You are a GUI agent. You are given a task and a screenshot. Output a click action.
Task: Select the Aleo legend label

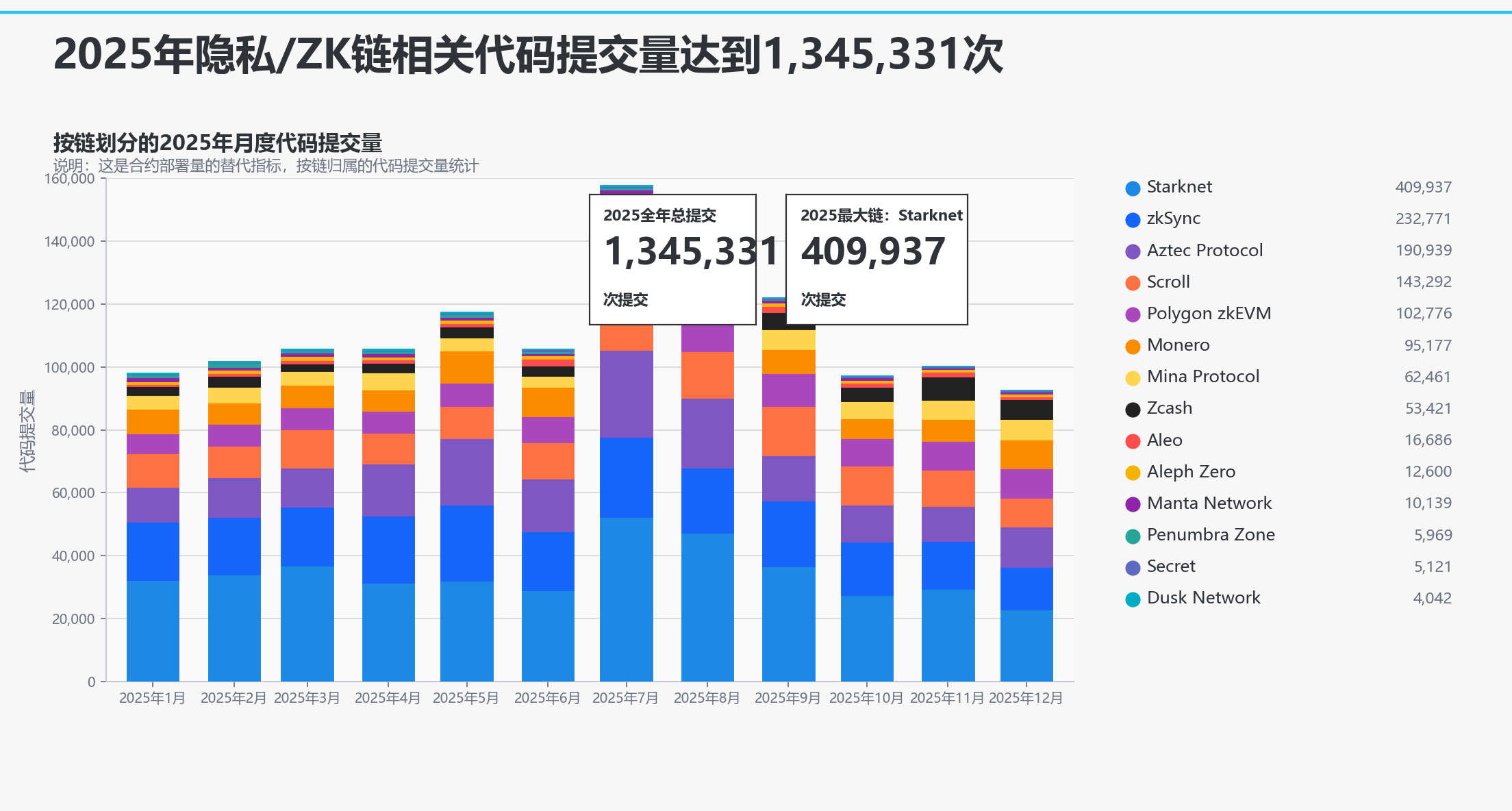pos(1164,440)
